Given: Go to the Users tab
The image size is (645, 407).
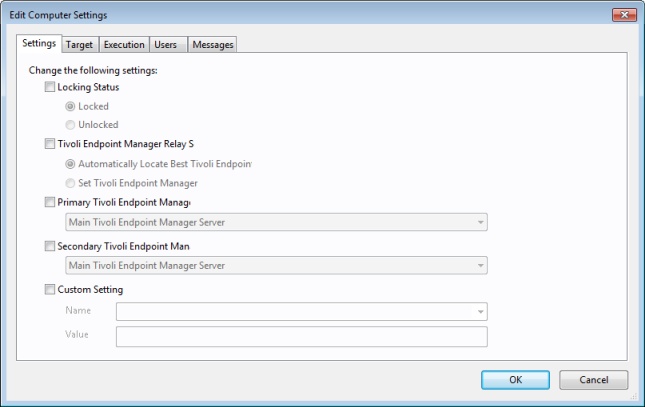Looking at the screenshot, I should [x=166, y=45].
